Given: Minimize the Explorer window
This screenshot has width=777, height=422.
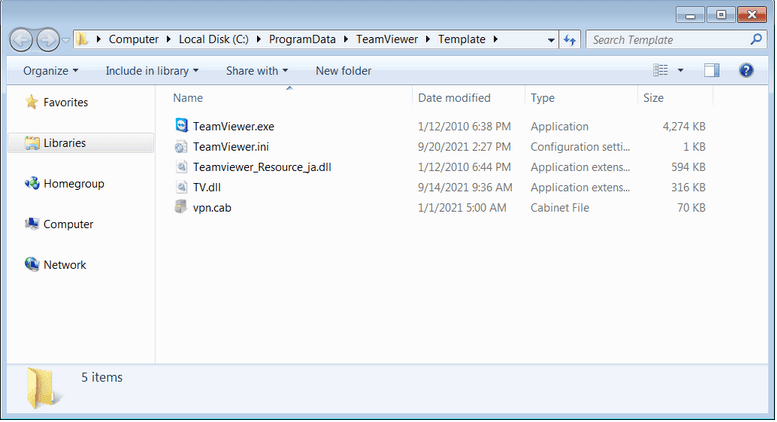Looking at the screenshot, I should point(690,15).
